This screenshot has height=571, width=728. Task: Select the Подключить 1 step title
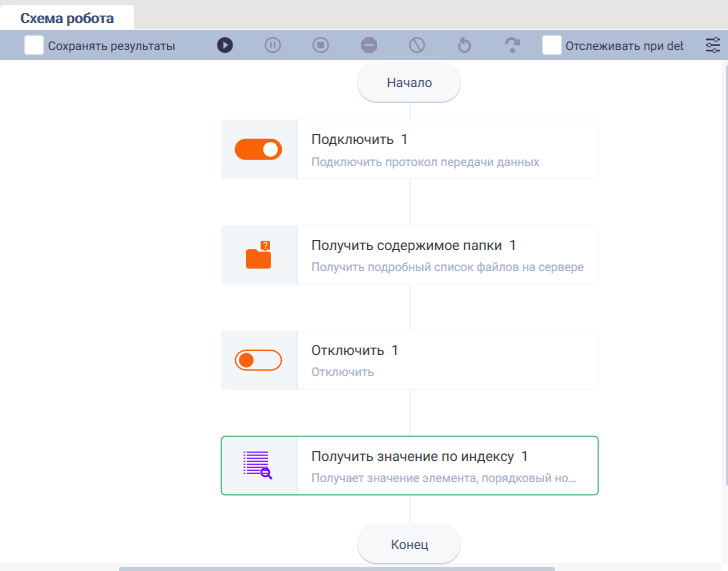[359, 139]
